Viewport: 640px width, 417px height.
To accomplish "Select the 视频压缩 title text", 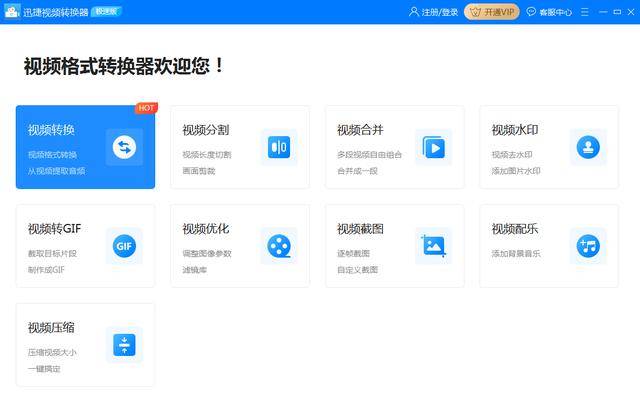I will click(51, 327).
